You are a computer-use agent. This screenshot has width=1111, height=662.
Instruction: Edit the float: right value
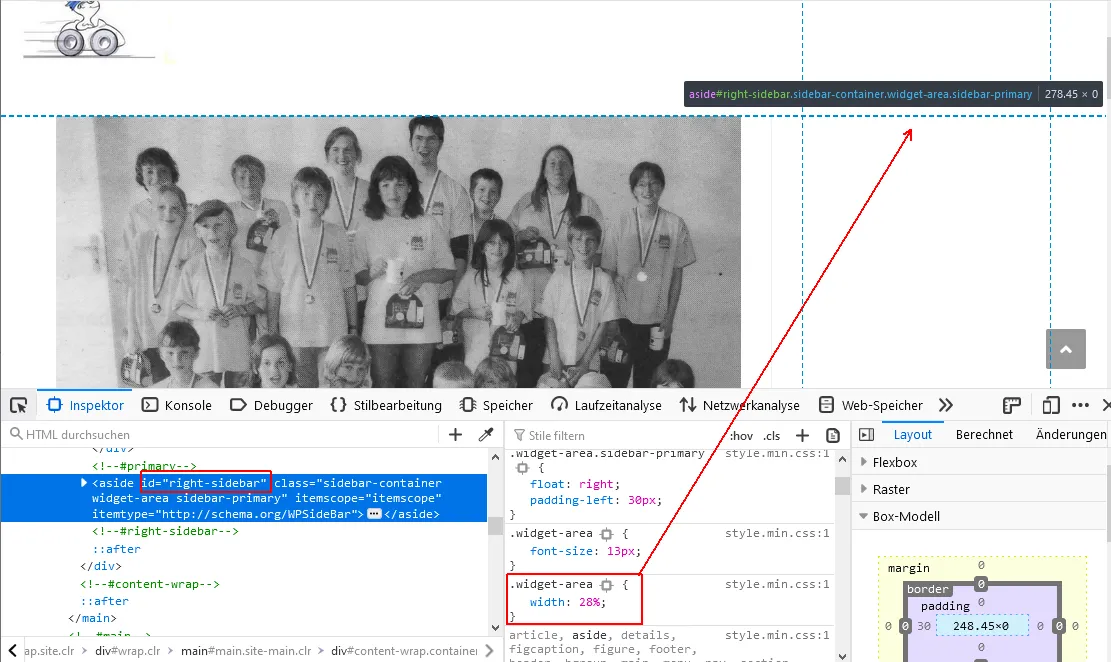click(596, 484)
